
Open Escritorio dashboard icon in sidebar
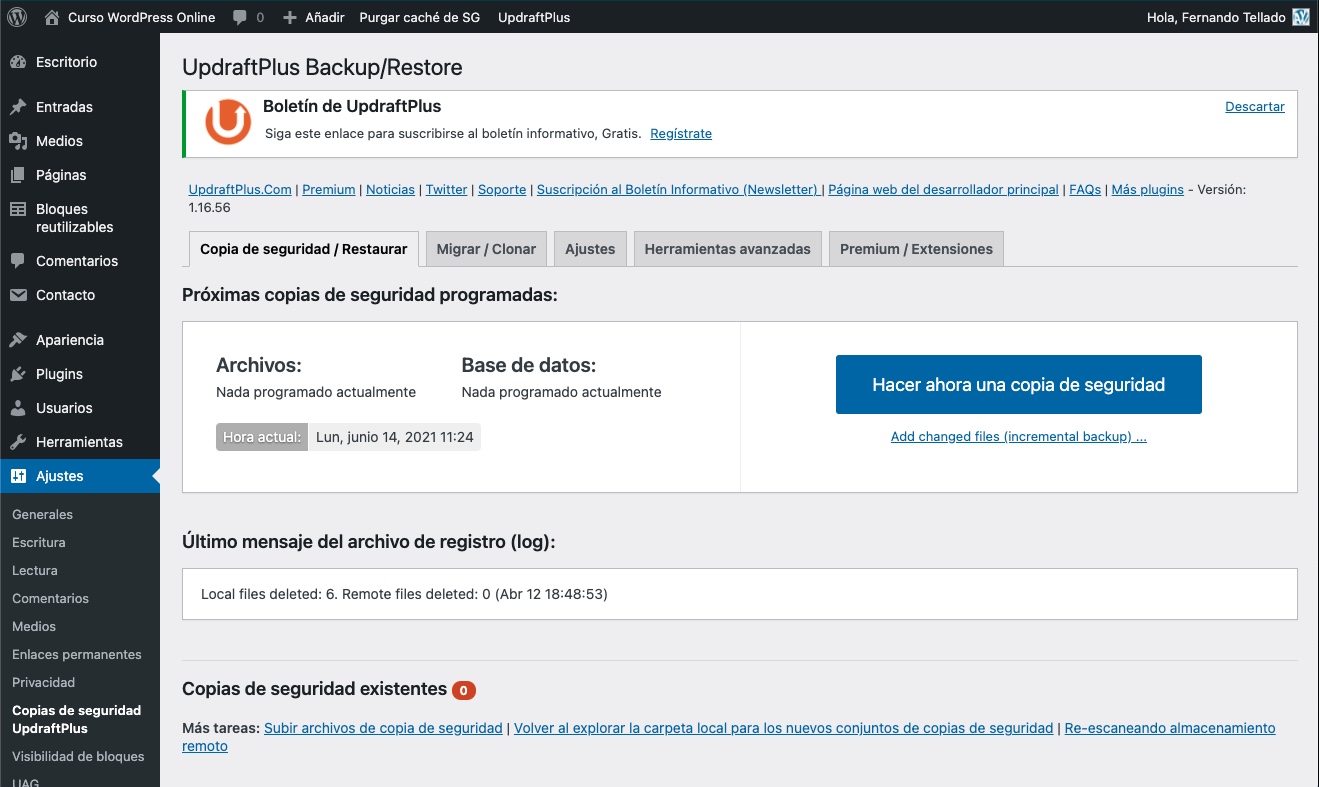18,62
